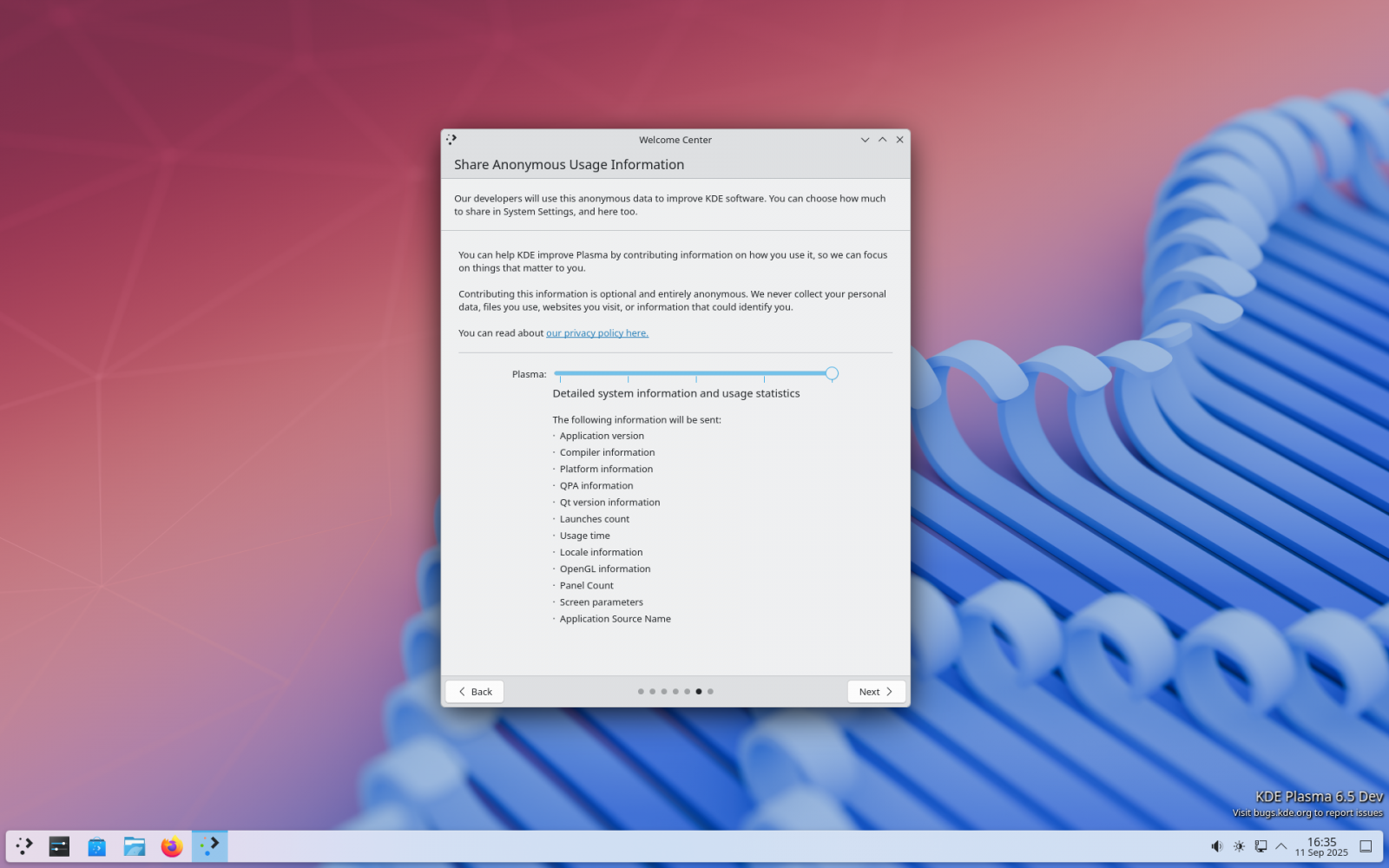This screenshot has height=868, width=1389.
Task: Click the 'Launches count' list item
Action: pos(595,519)
